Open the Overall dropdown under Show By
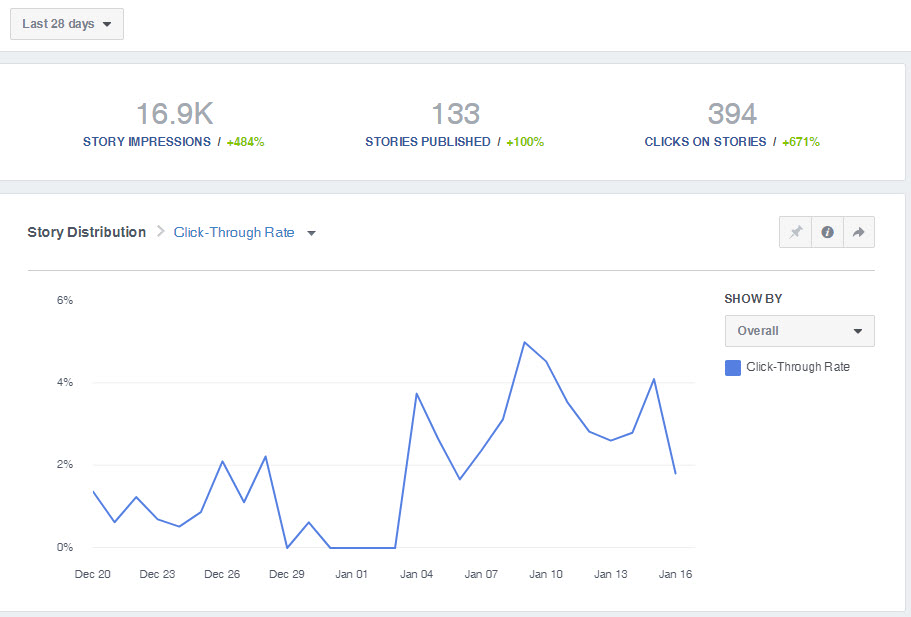The width and height of the screenshot is (911, 617). click(x=799, y=331)
